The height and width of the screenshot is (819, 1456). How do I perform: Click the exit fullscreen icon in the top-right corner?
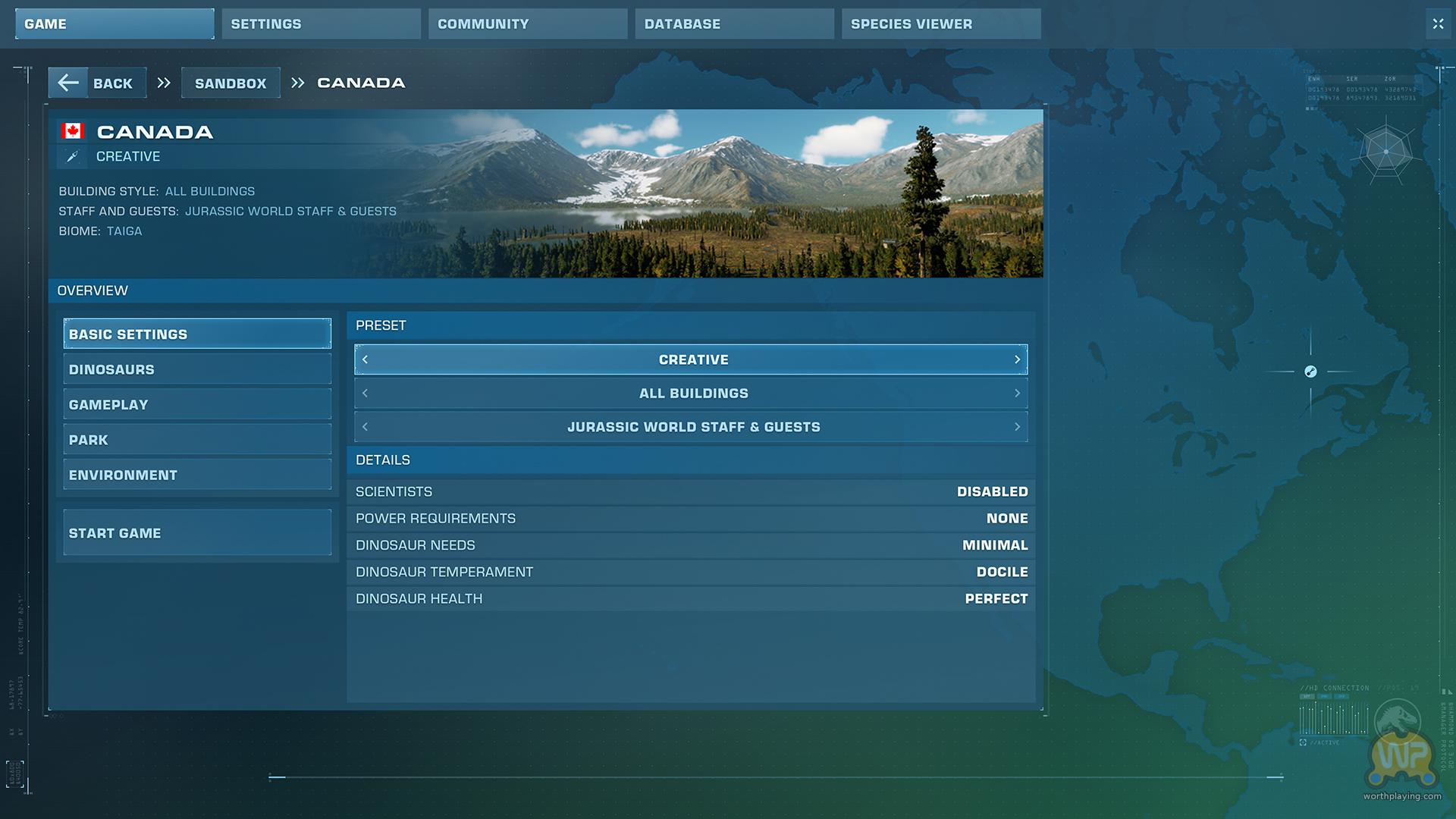[1438, 24]
